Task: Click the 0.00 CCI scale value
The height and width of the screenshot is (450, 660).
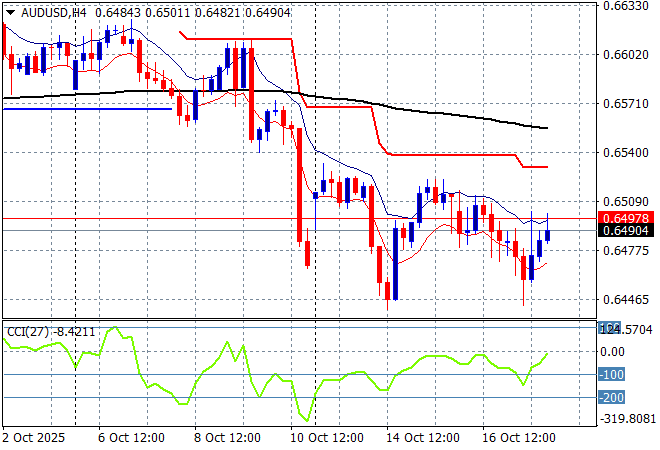Action: click(x=612, y=352)
